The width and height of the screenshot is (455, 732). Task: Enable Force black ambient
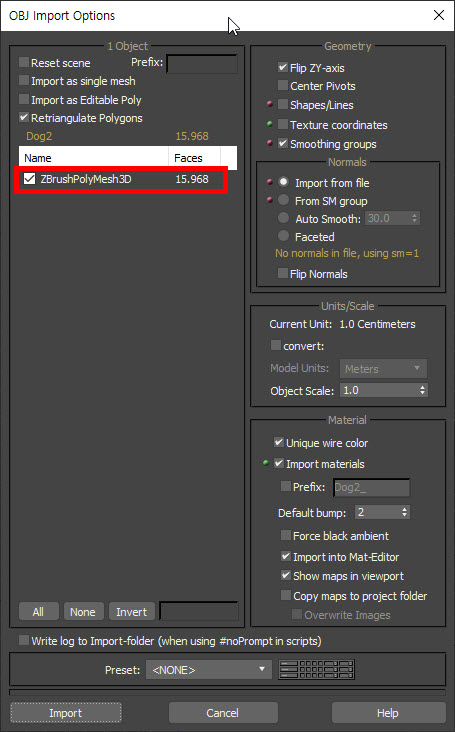click(286, 535)
